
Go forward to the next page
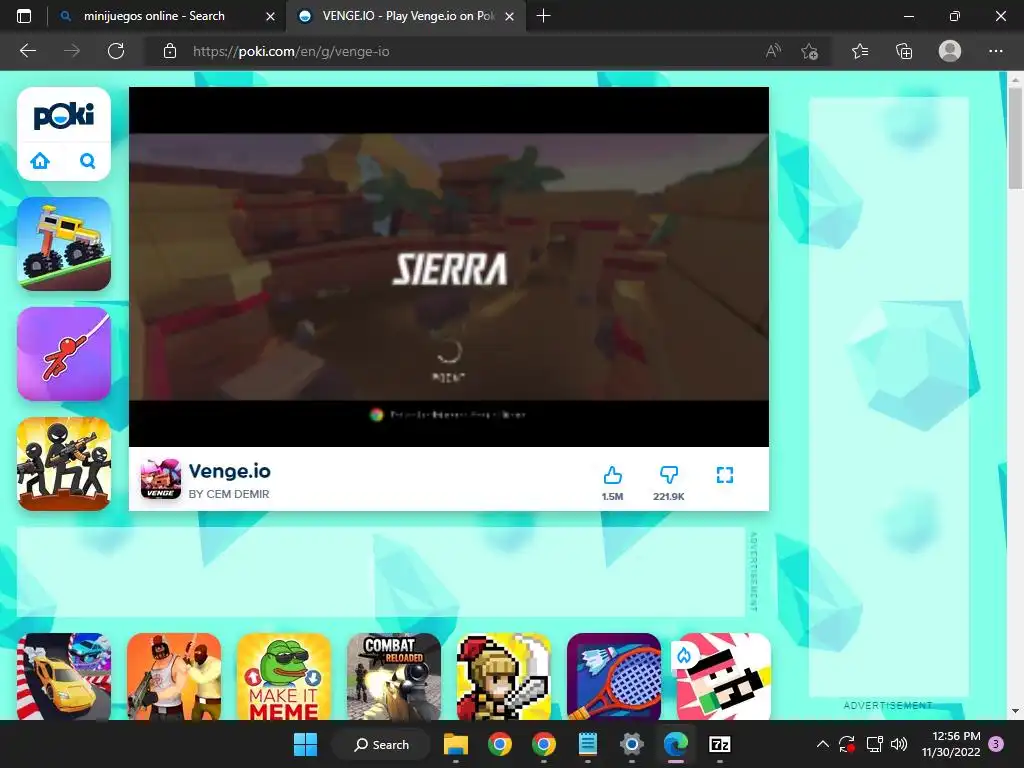[72, 51]
